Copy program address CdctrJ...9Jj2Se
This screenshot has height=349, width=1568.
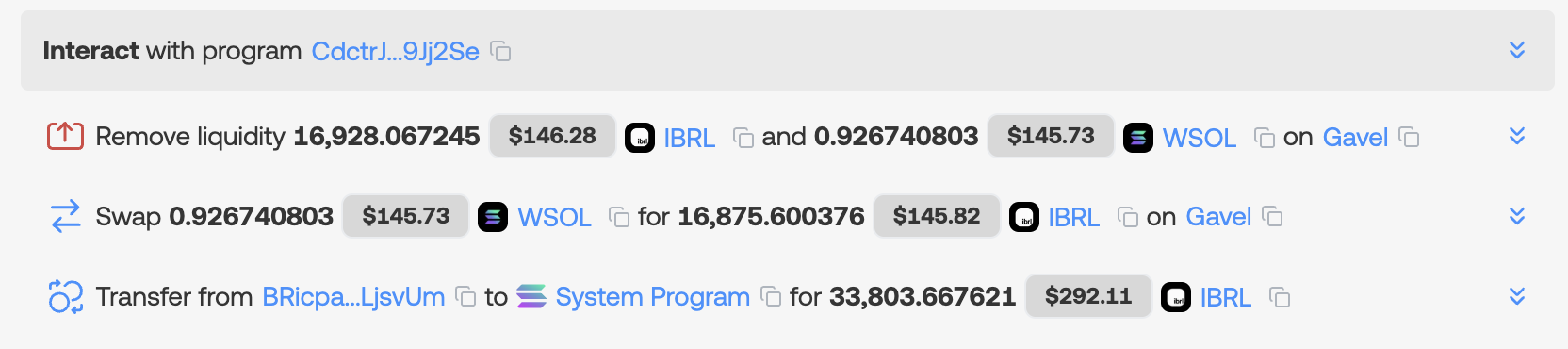pyautogui.click(x=501, y=51)
